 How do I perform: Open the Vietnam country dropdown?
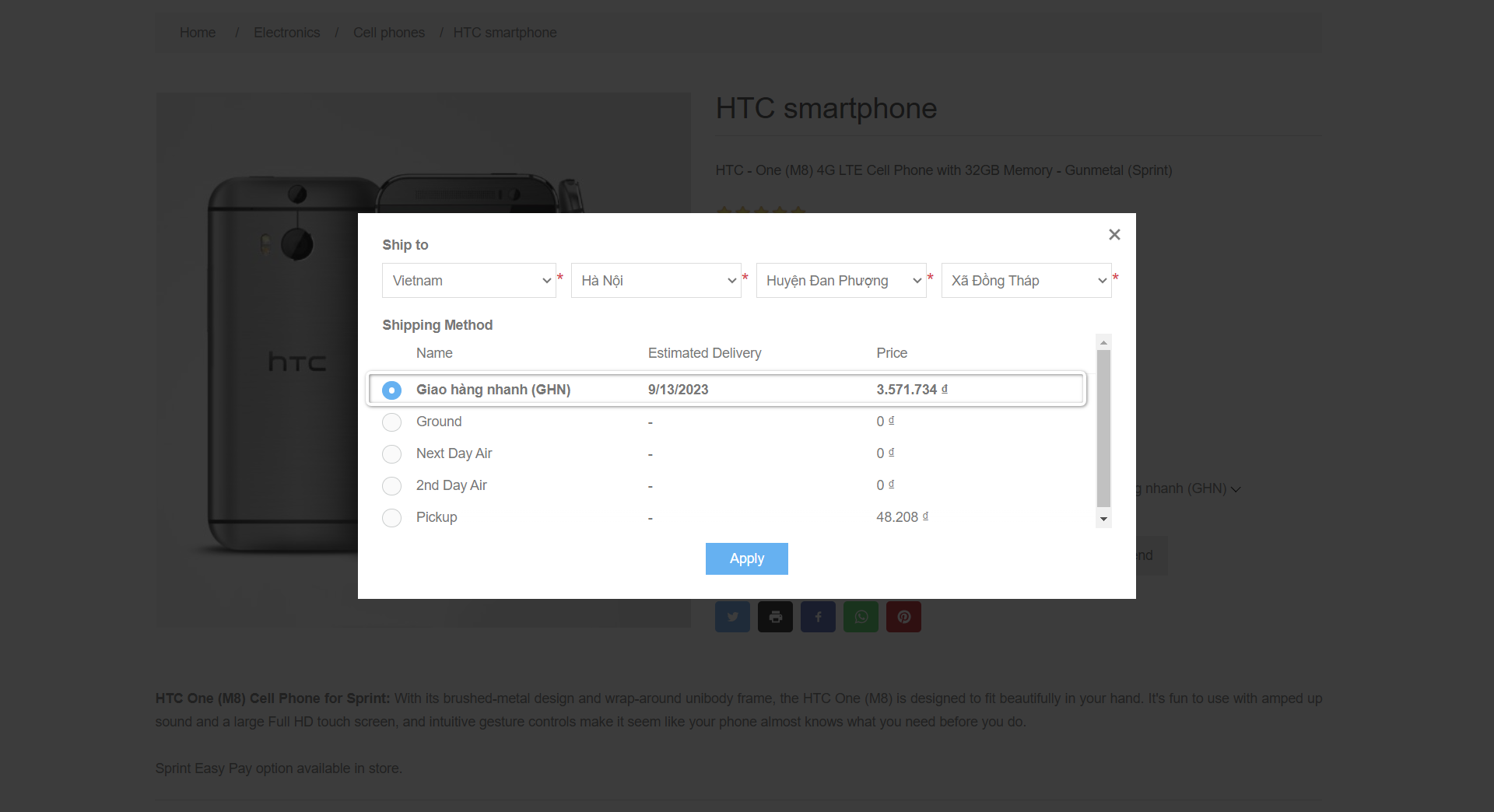point(469,280)
